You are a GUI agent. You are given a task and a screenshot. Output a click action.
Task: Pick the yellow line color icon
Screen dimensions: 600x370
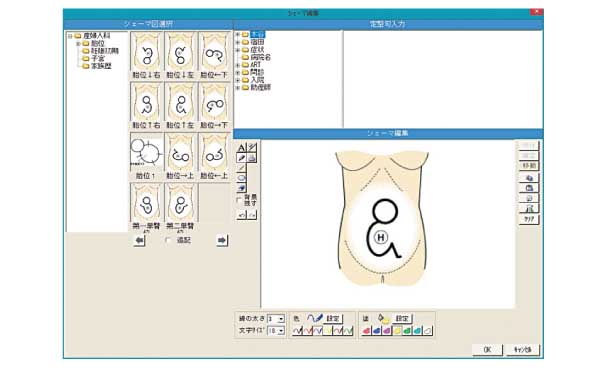(x=328, y=330)
